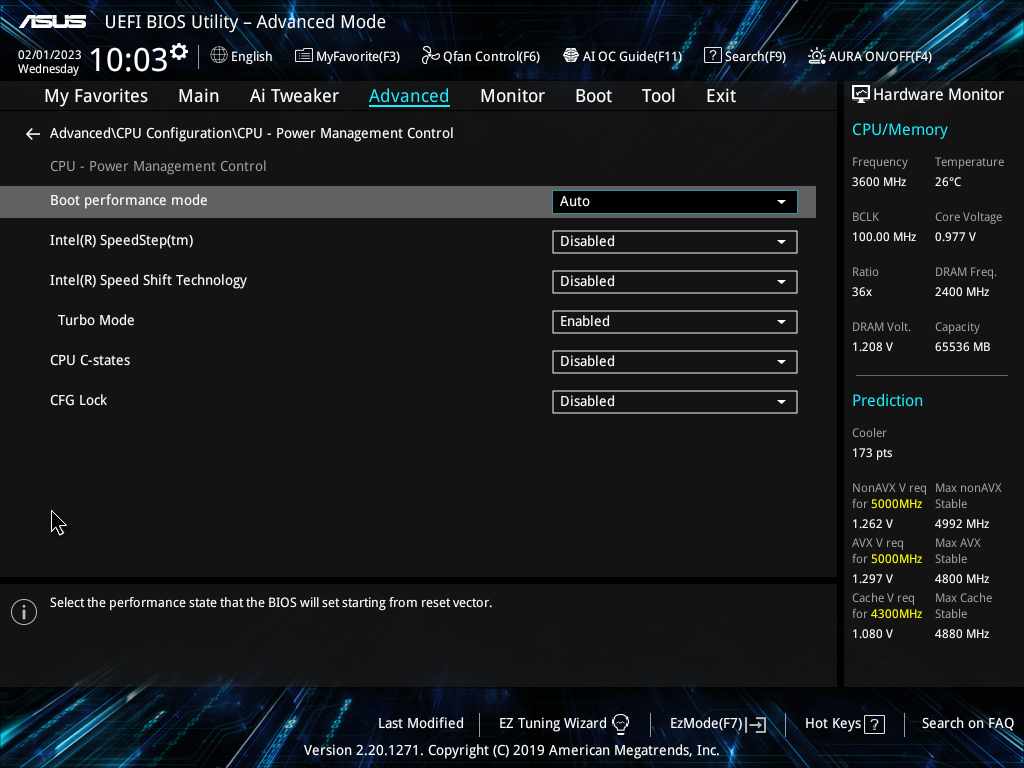Switch to the Tool tab
Image resolution: width=1024 pixels, height=768 pixels.
coord(658,96)
